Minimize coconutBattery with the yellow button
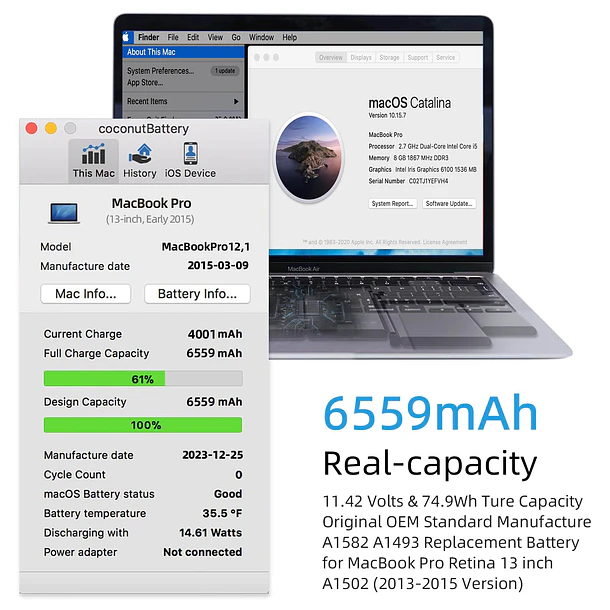610x610 pixels. 51,128
